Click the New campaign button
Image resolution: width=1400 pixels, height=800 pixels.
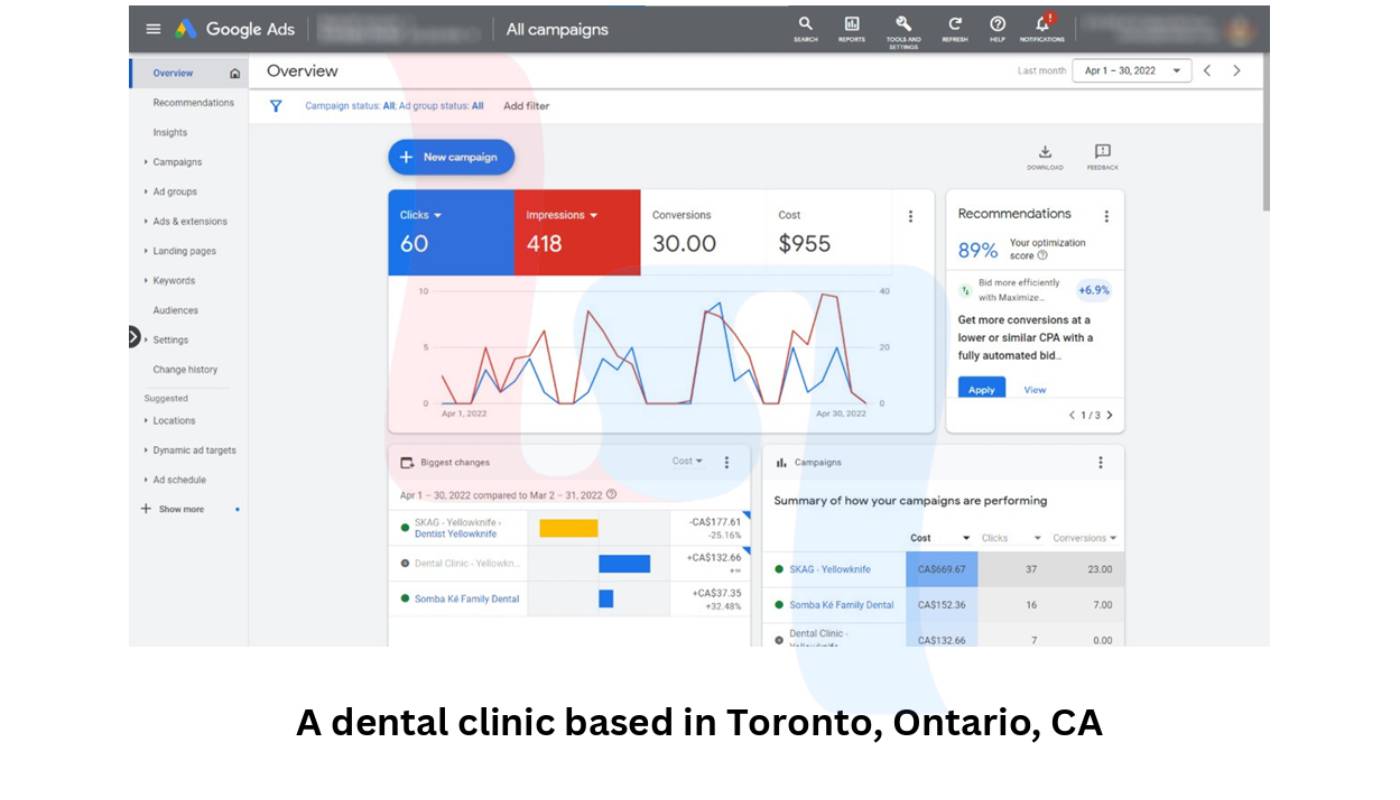pyautogui.click(x=451, y=157)
